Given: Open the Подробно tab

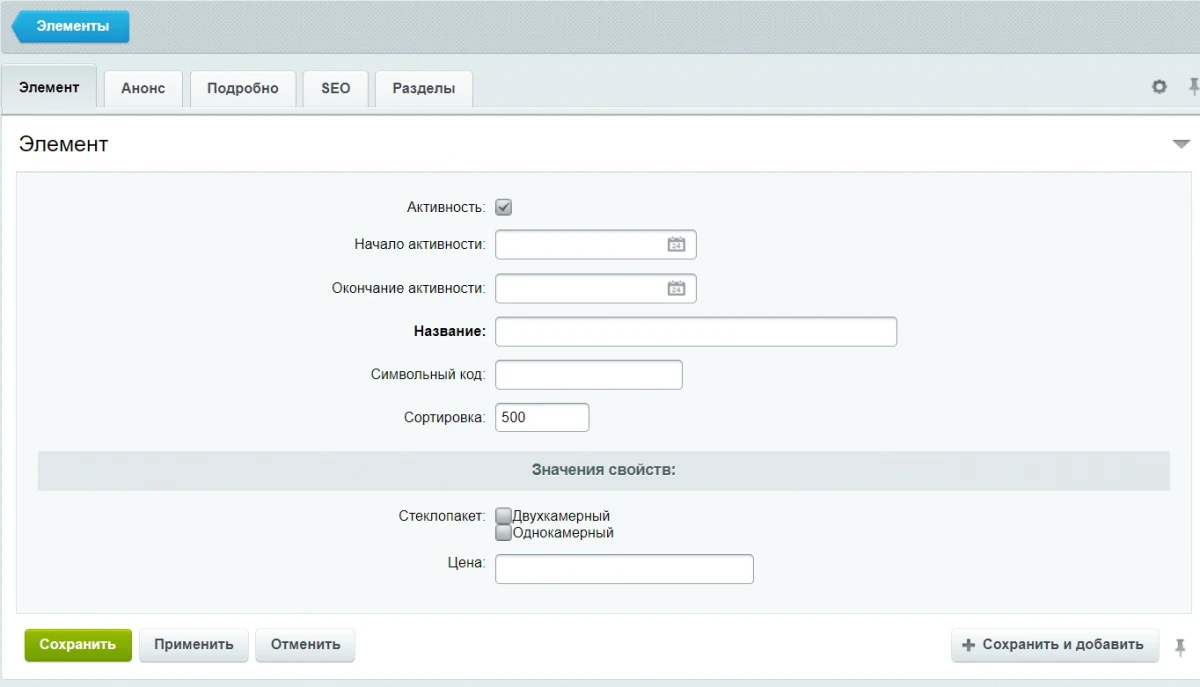Looking at the screenshot, I should tap(243, 88).
